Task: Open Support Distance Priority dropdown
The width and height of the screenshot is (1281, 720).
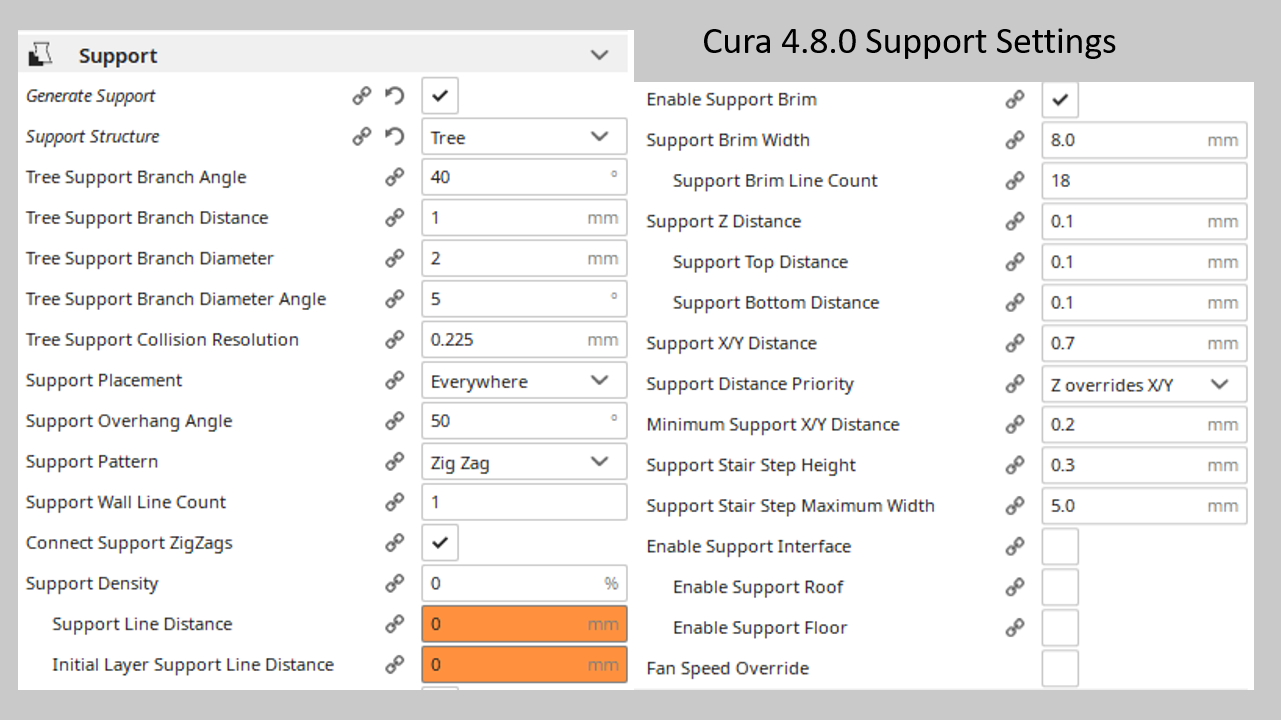Action: [x=1145, y=384]
